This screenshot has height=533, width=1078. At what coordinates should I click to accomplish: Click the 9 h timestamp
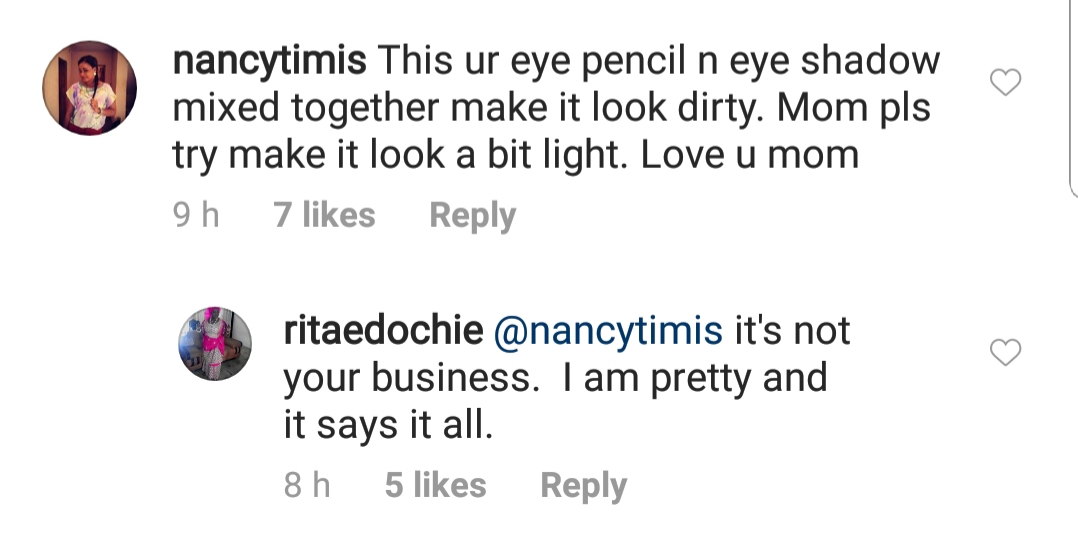pos(196,215)
